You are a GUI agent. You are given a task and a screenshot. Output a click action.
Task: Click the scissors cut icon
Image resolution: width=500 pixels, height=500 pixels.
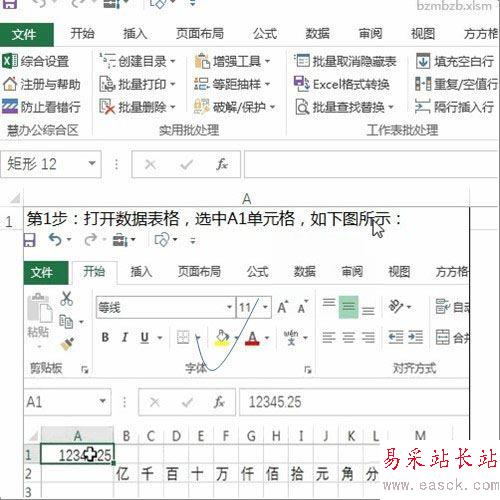tap(67, 299)
